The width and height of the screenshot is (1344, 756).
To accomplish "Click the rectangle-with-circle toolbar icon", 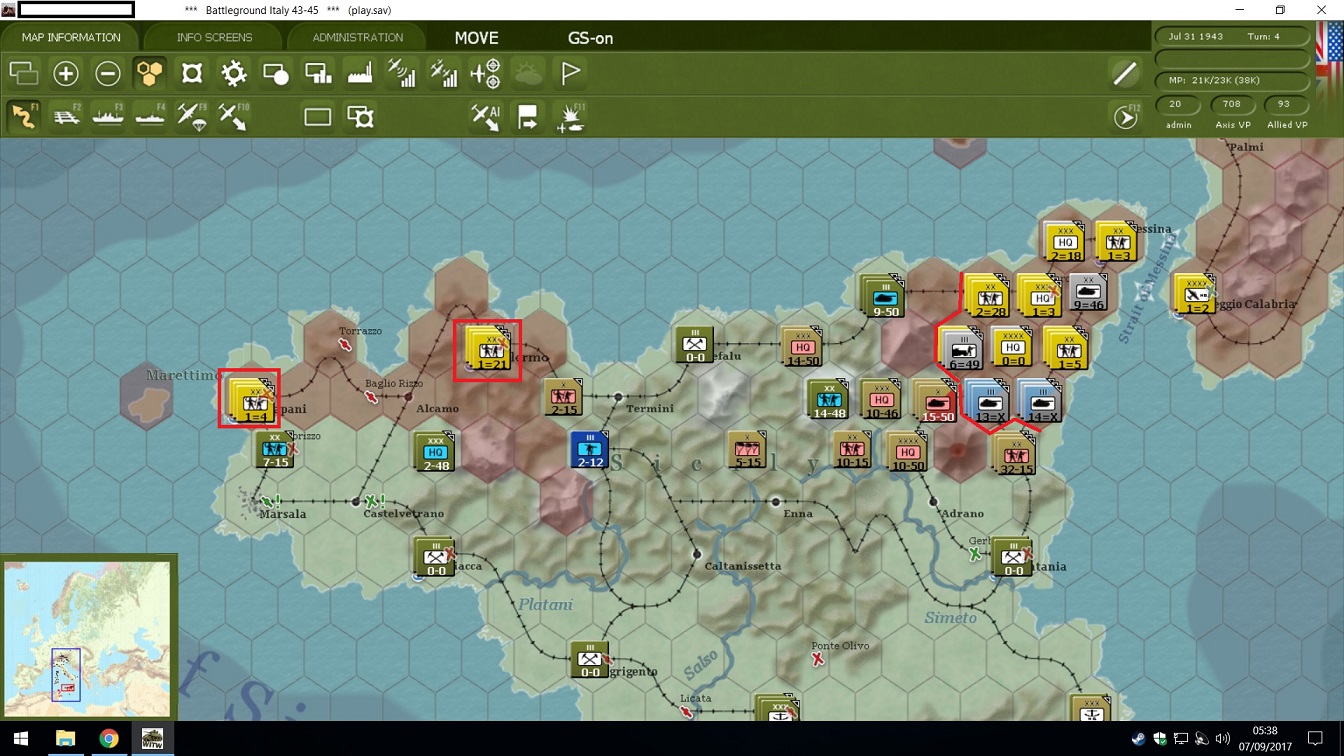I will pyautogui.click(x=276, y=73).
